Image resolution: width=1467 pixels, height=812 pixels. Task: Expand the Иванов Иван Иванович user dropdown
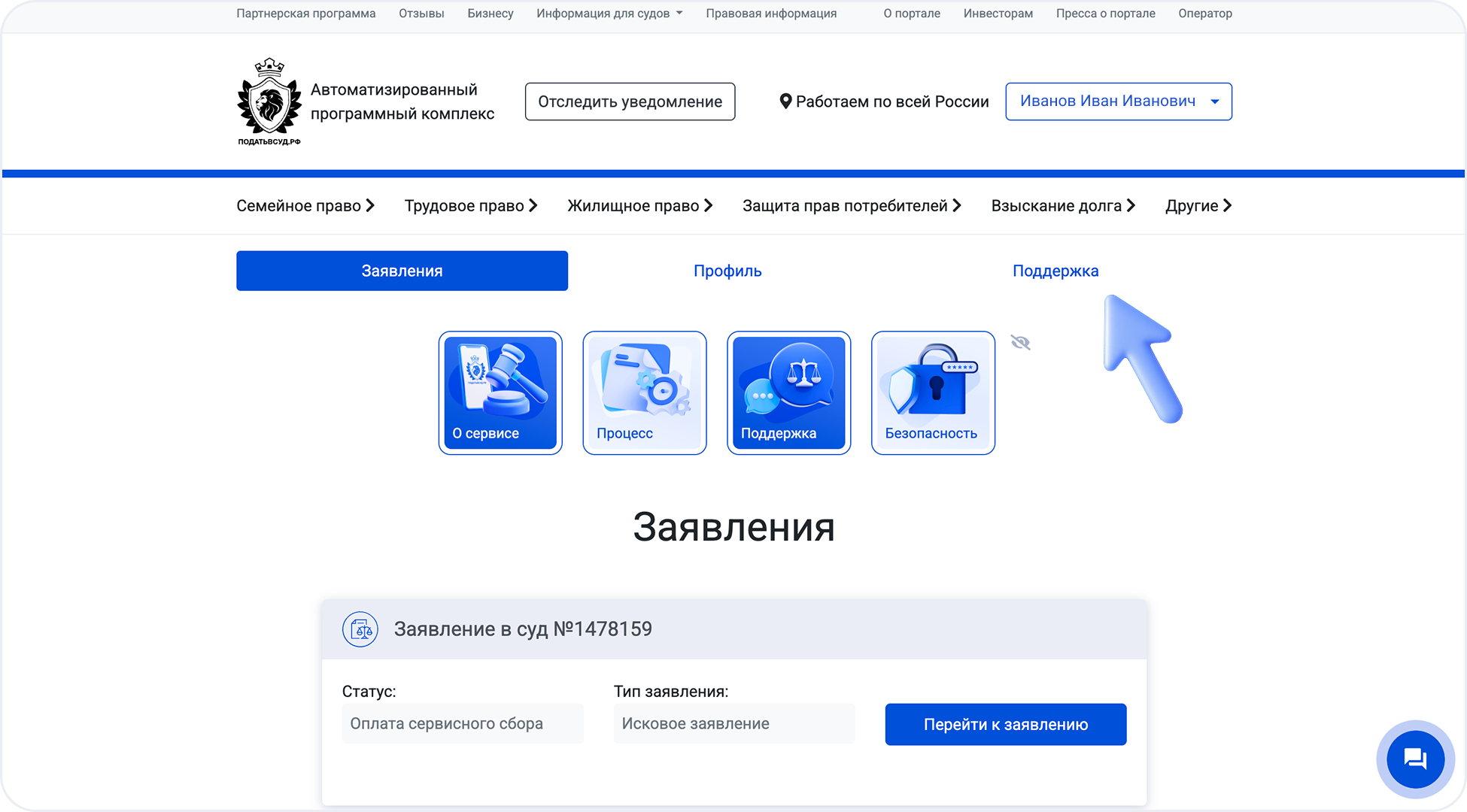pos(1119,101)
